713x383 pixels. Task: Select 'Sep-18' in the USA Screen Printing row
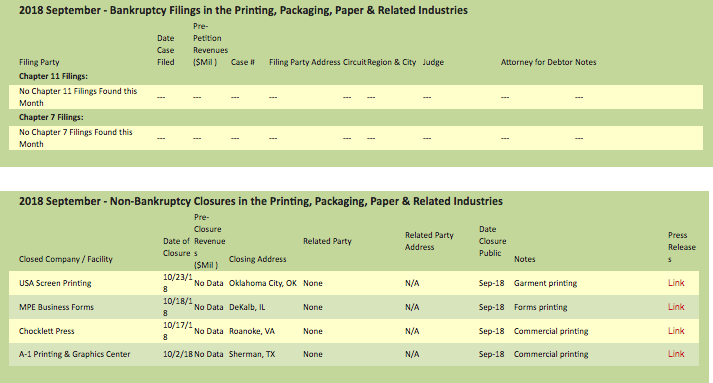coord(492,283)
